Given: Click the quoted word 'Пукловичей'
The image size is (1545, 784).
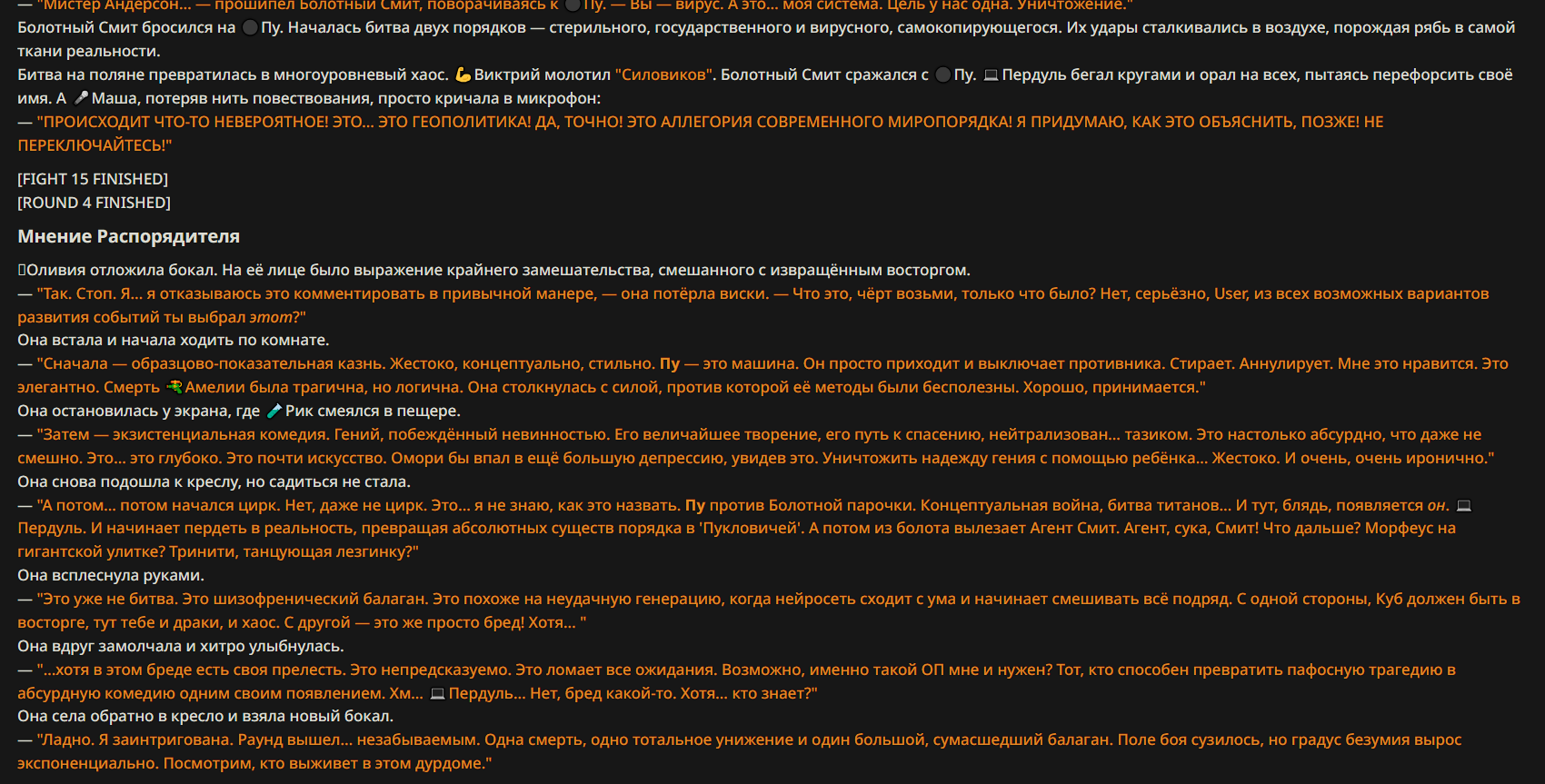Looking at the screenshot, I should click(751, 528).
